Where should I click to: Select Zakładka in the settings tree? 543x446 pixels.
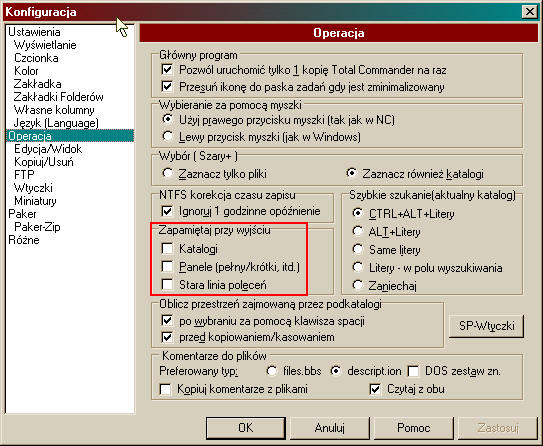[37, 84]
